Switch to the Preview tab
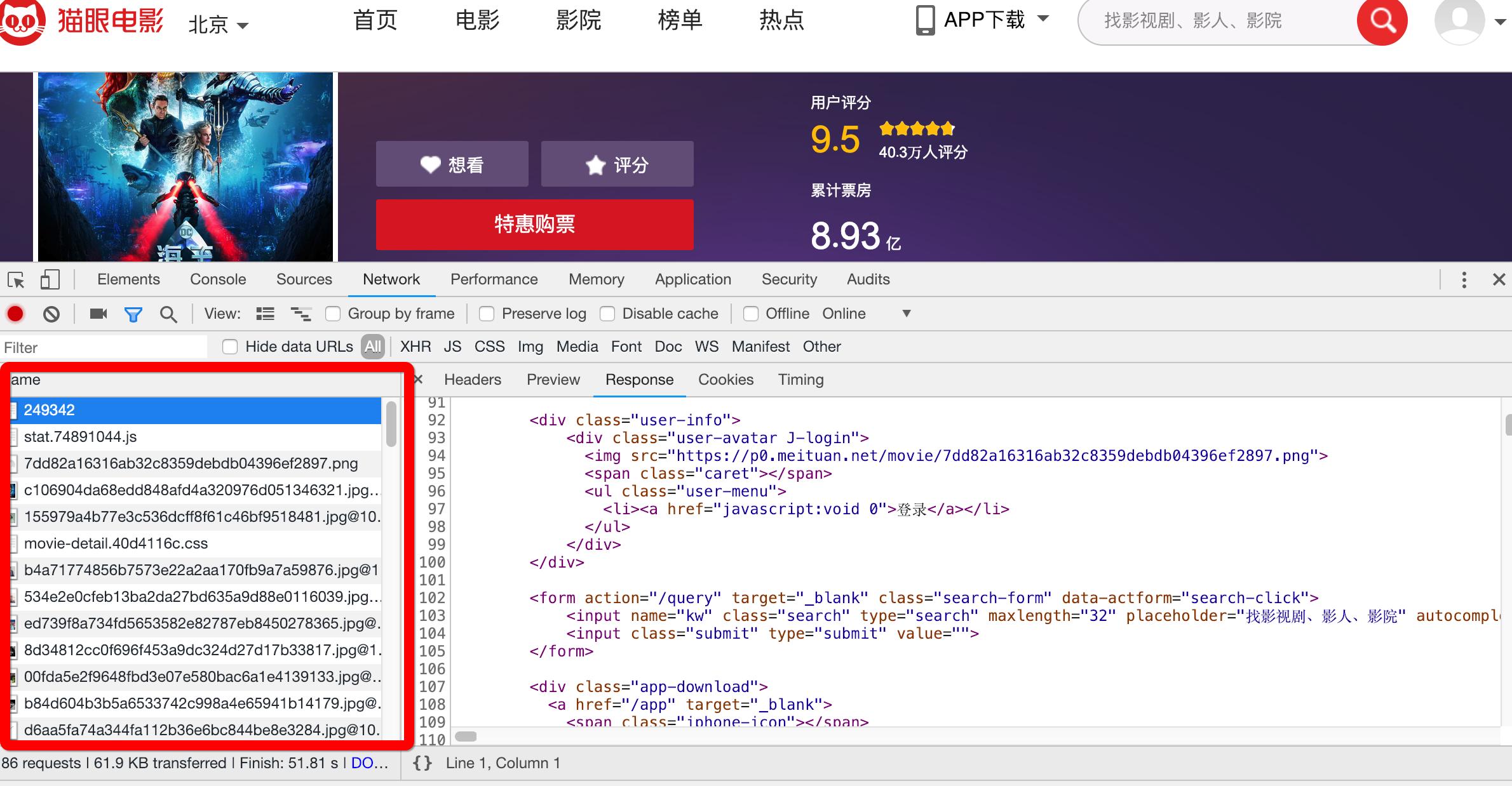 tap(553, 379)
